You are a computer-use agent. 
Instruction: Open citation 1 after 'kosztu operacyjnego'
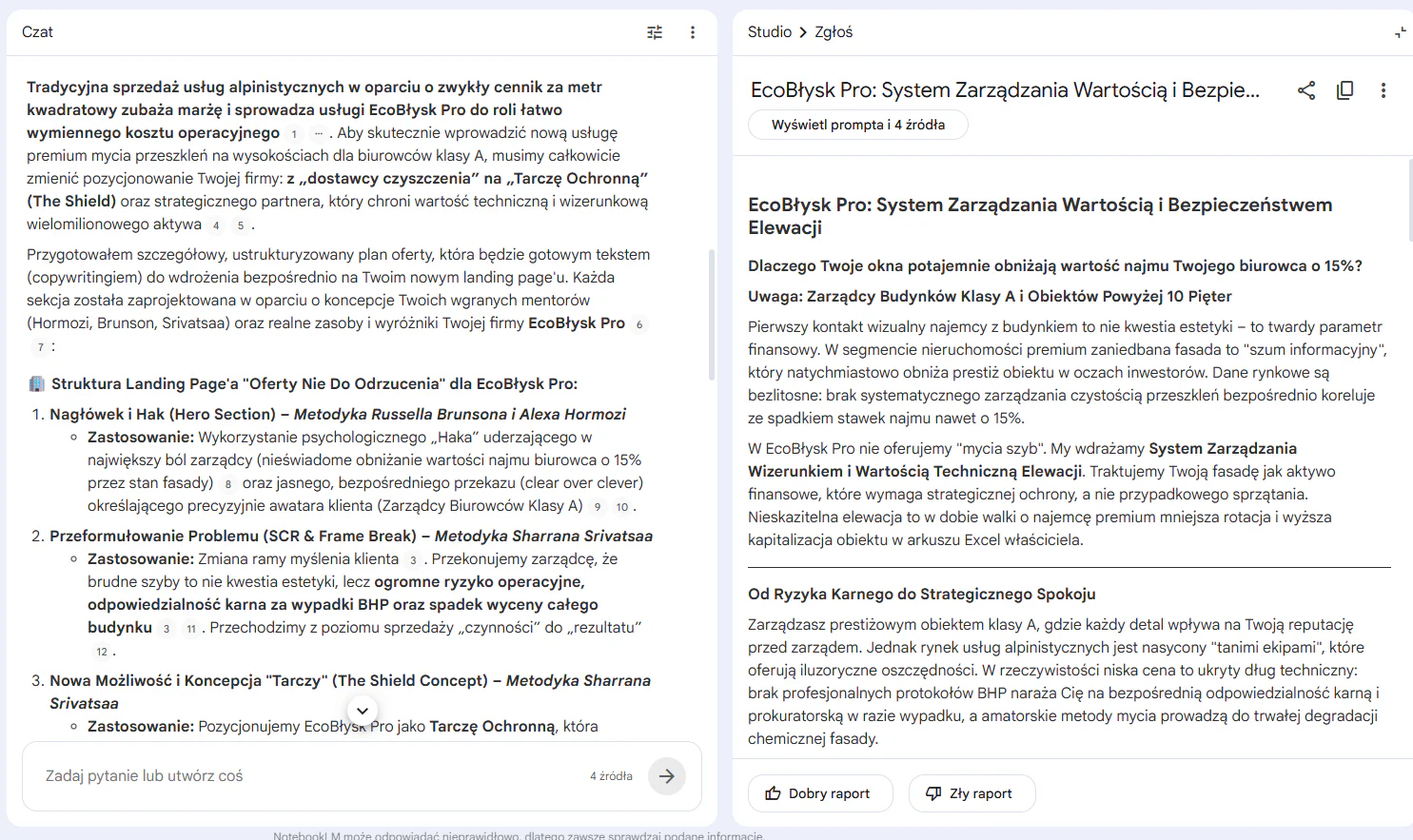(x=294, y=134)
